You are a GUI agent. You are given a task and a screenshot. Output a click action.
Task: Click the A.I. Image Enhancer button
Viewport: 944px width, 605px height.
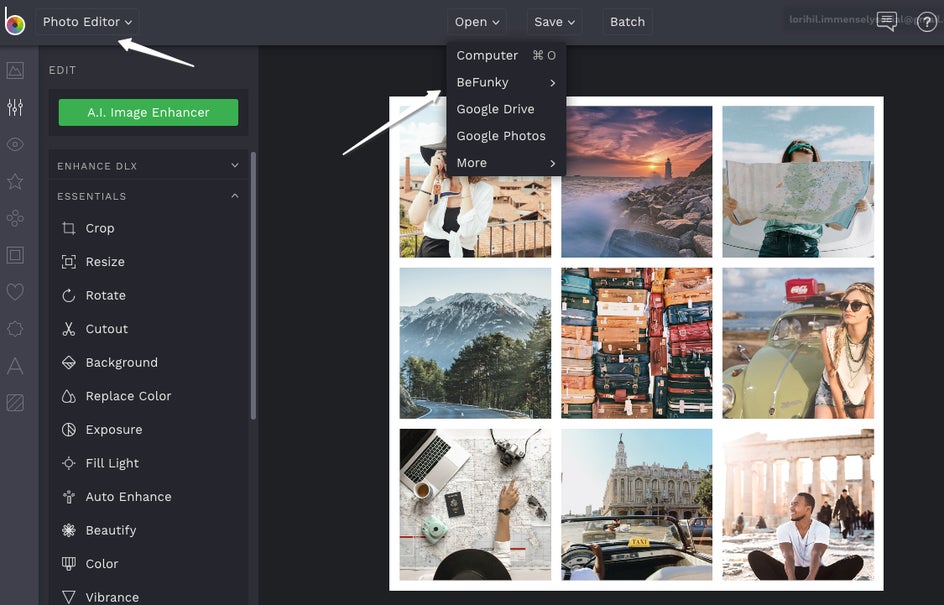[x=148, y=113]
